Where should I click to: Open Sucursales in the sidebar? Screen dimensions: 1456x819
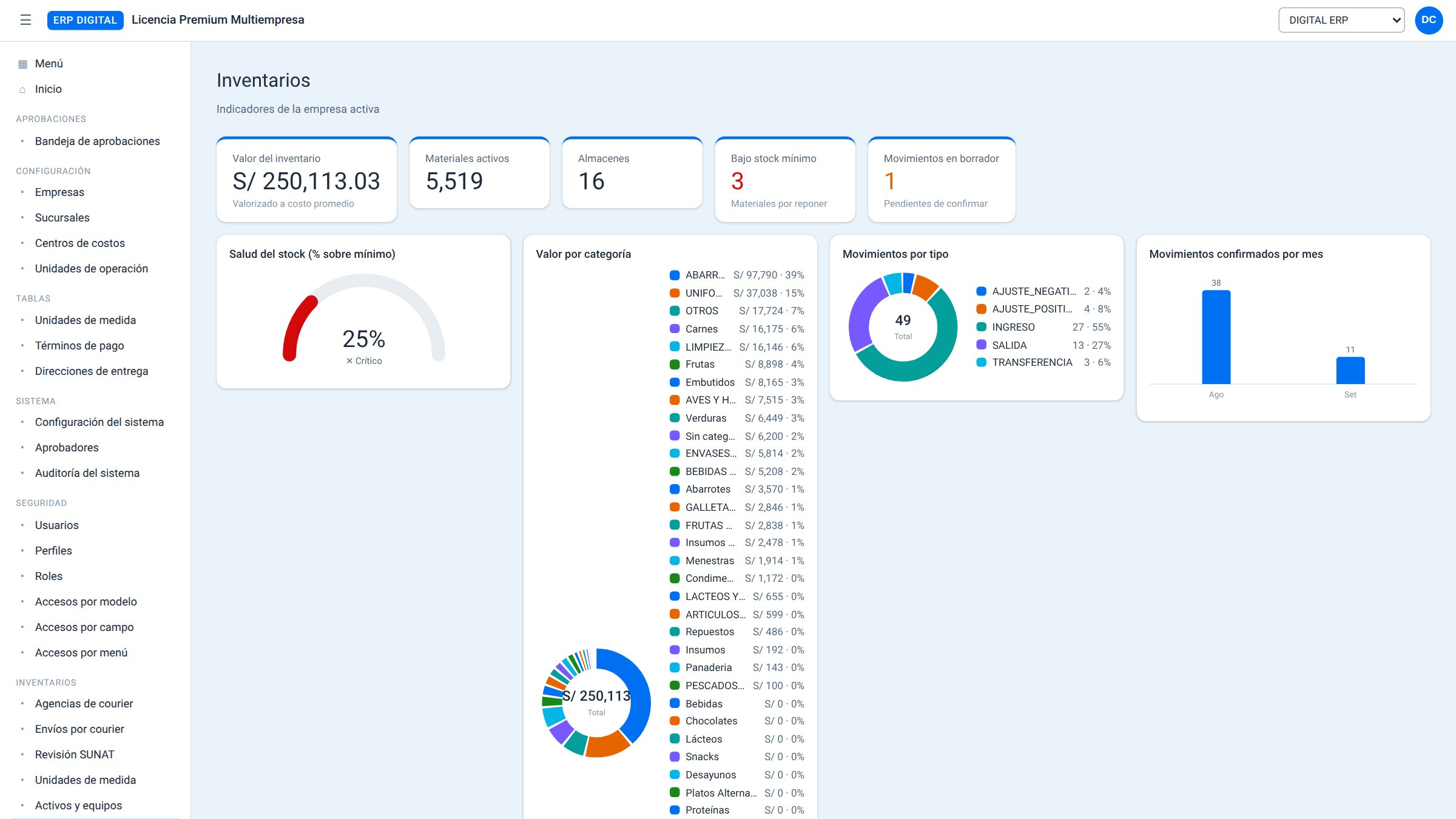pos(62,218)
